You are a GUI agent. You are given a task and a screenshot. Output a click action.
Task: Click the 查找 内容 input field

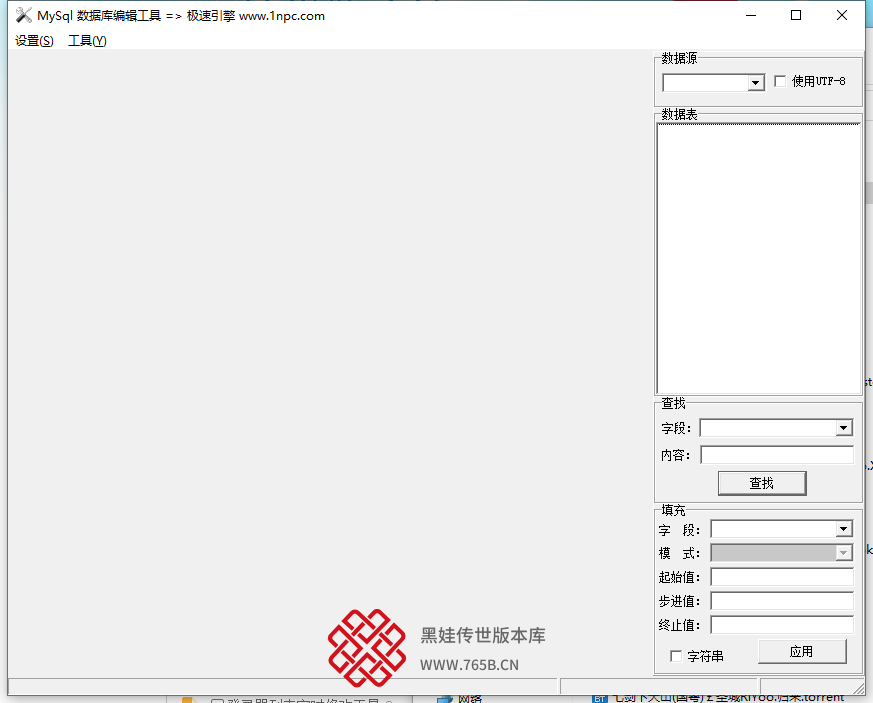coord(777,455)
